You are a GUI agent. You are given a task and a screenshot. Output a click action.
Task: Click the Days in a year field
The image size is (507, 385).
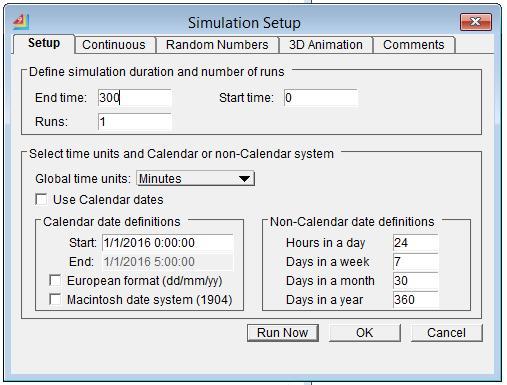[x=415, y=300]
